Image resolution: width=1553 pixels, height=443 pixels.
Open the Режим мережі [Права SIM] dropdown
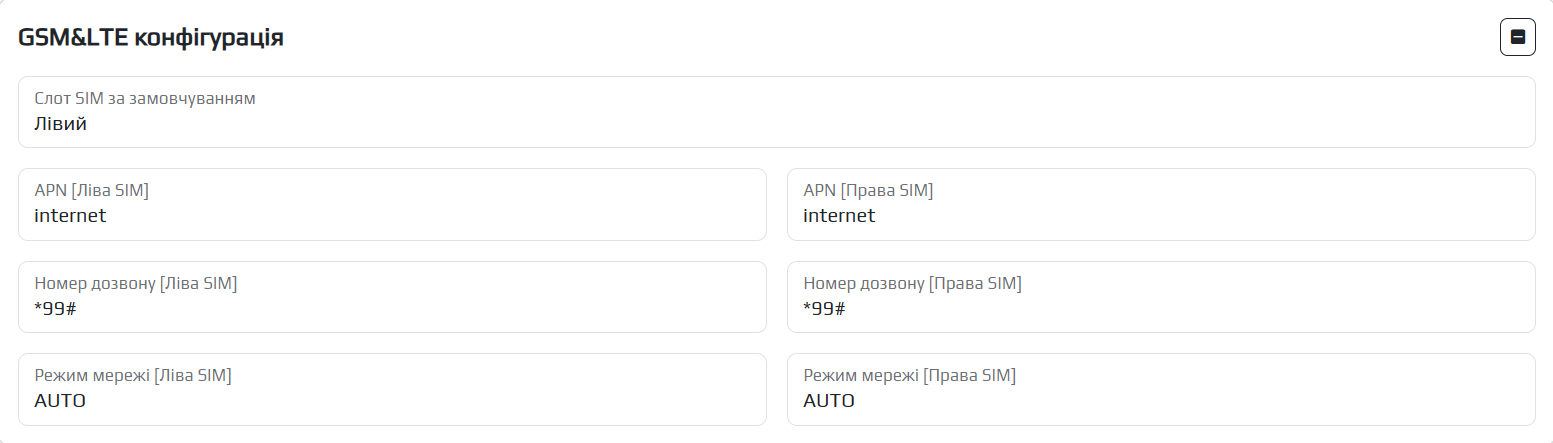tap(1160, 389)
